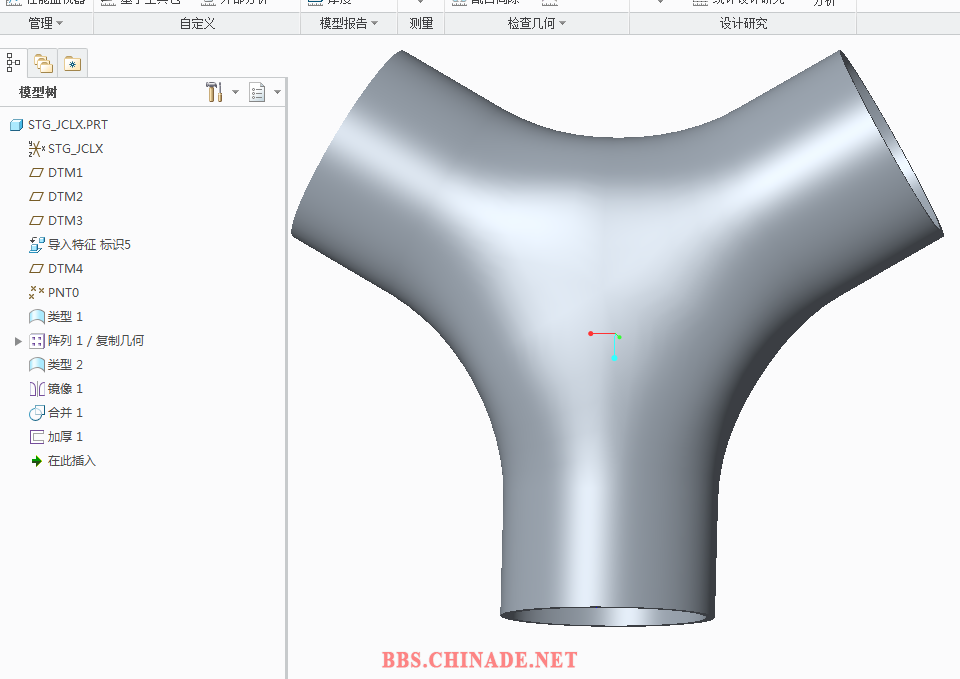Open the Folder Browser tab
This screenshot has height=679, width=960.
tap(42, 63)
